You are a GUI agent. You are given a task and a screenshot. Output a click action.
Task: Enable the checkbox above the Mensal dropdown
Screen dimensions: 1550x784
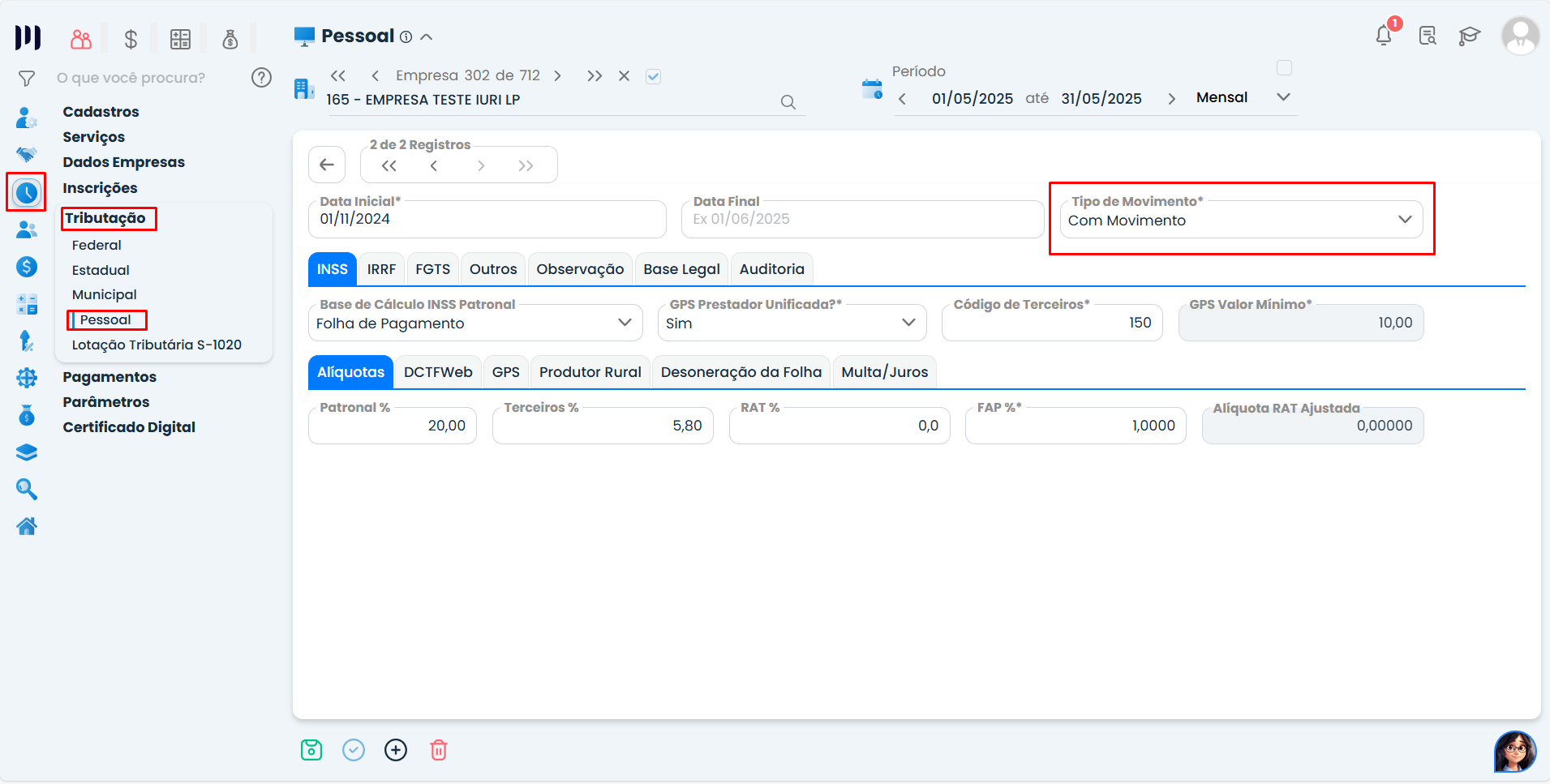1284,68
